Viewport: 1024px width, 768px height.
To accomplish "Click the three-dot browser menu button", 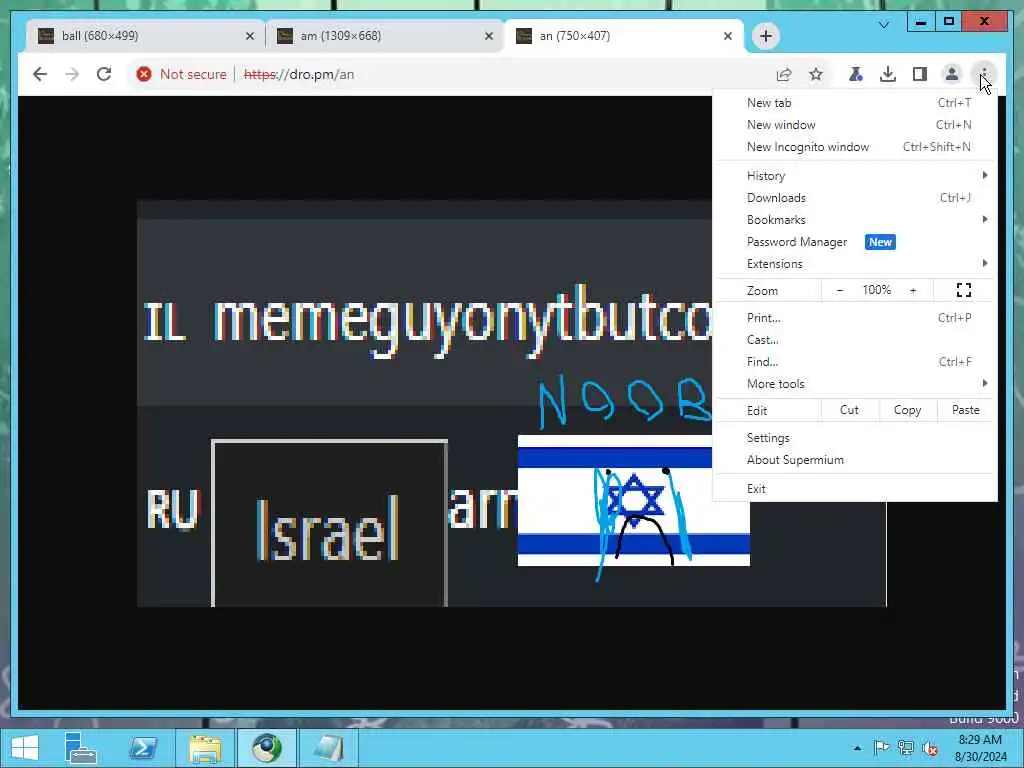I will [984, 74].
